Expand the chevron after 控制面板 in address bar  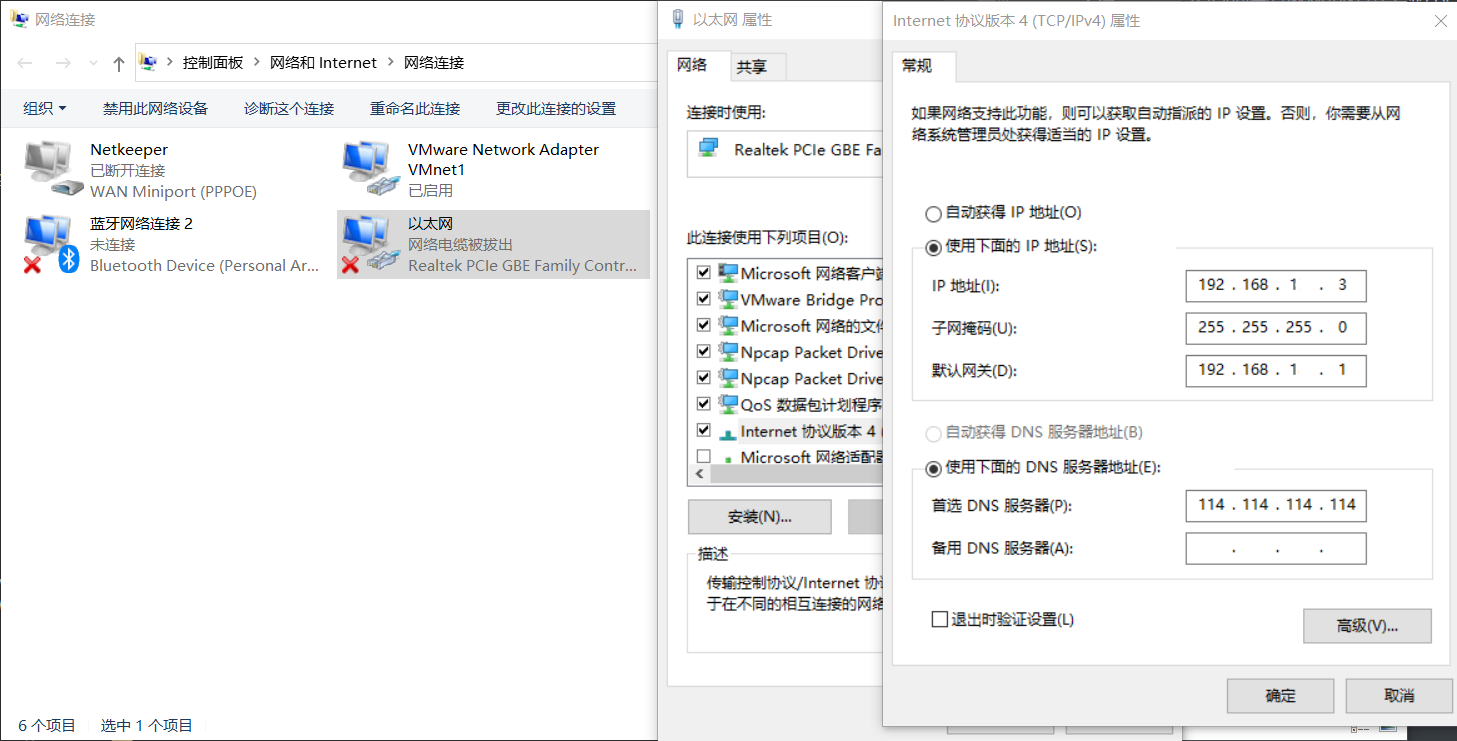click(x=257, y=63)
